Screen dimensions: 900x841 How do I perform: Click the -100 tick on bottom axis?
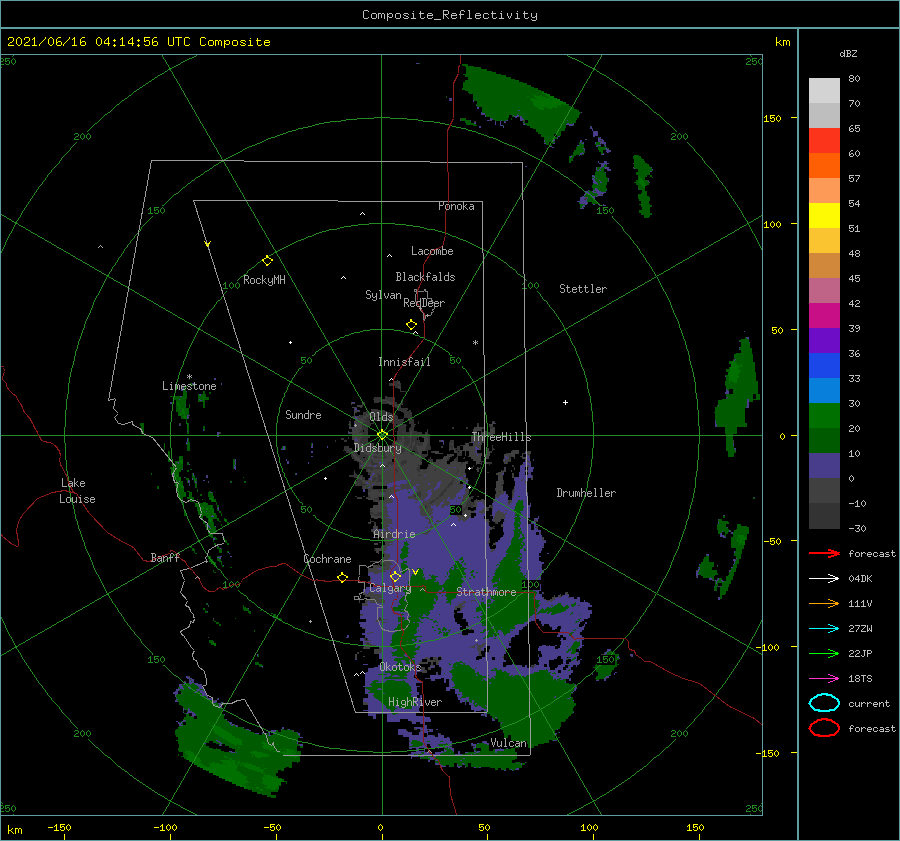pyautogui.click(x=165, y=827)
